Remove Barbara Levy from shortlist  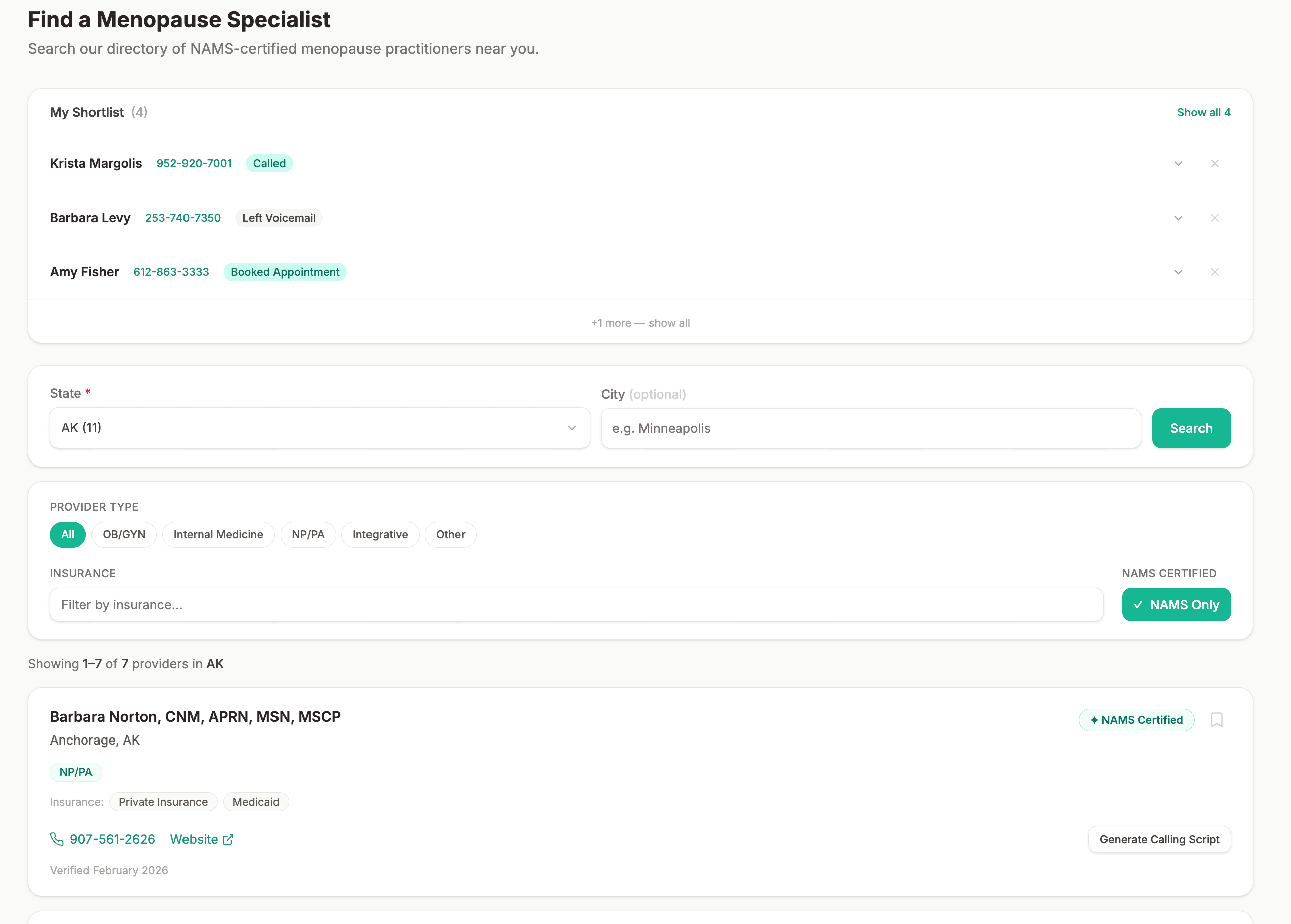point(1214,218)
